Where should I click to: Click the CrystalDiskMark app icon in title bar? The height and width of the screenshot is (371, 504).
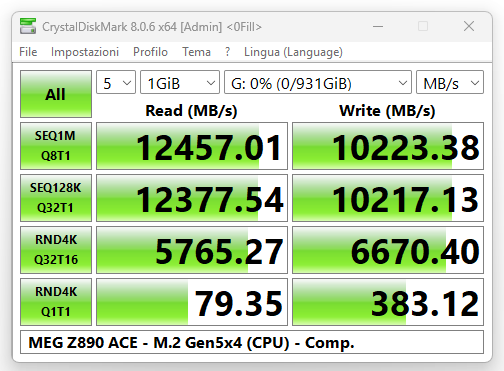(28, 26)
